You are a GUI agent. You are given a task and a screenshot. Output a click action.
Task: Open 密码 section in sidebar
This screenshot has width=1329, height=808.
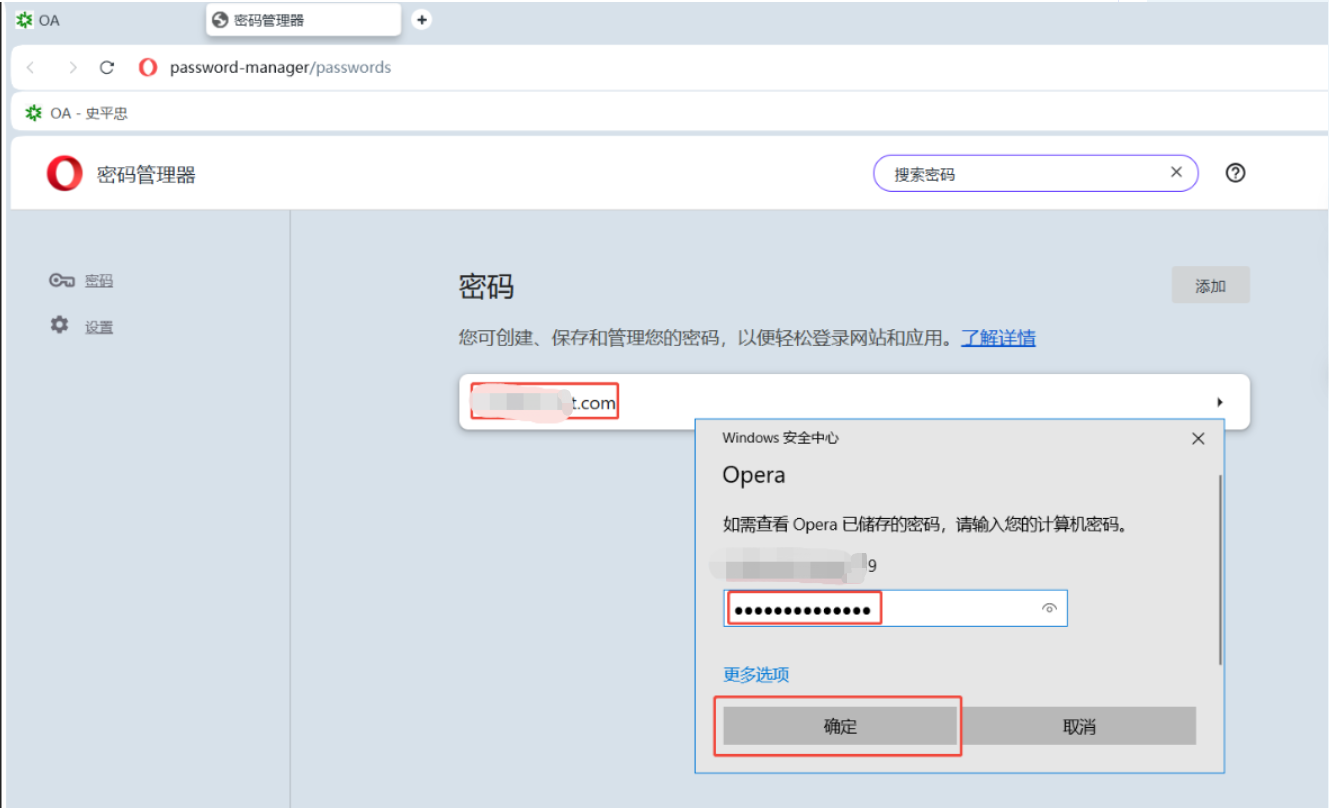click(99, 281)
